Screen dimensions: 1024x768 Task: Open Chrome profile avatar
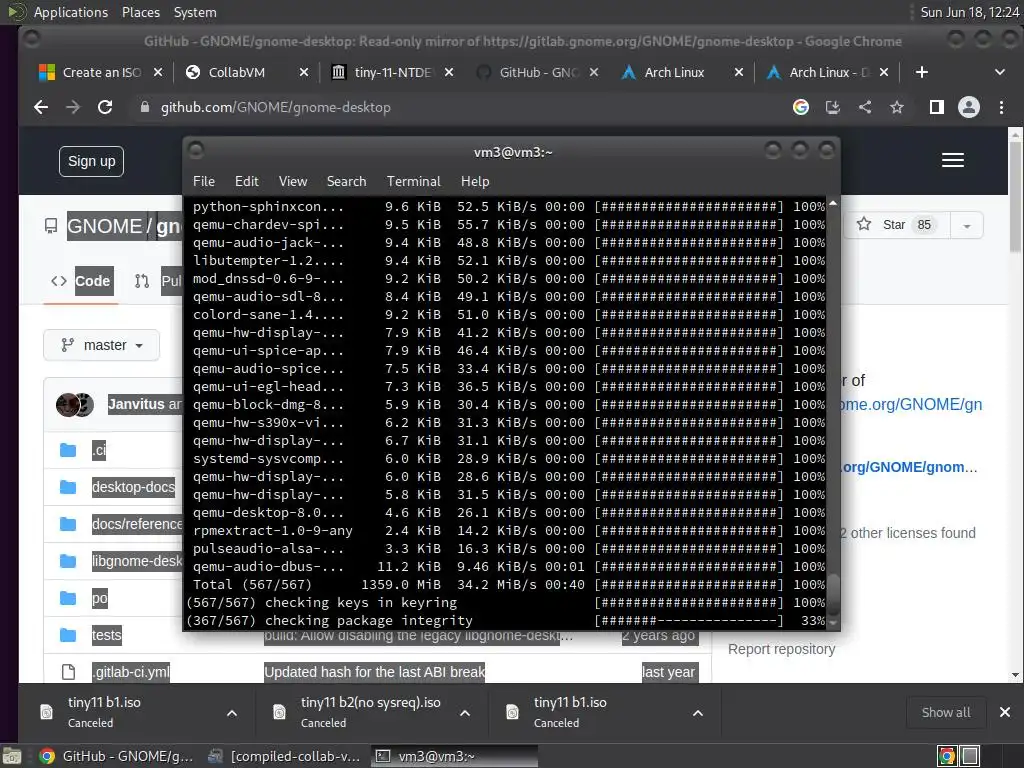[968, 107]
